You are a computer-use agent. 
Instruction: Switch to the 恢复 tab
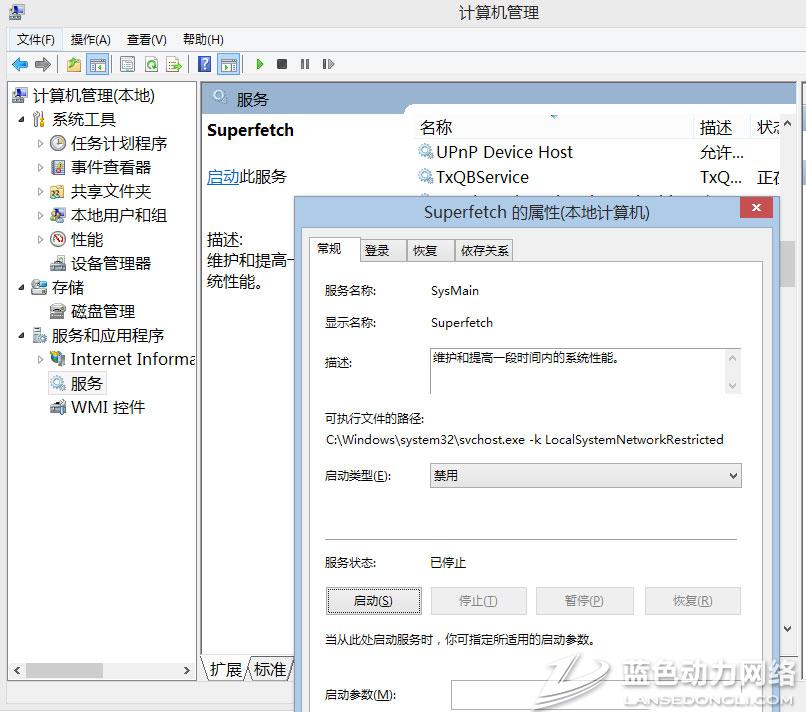[426, 250]
